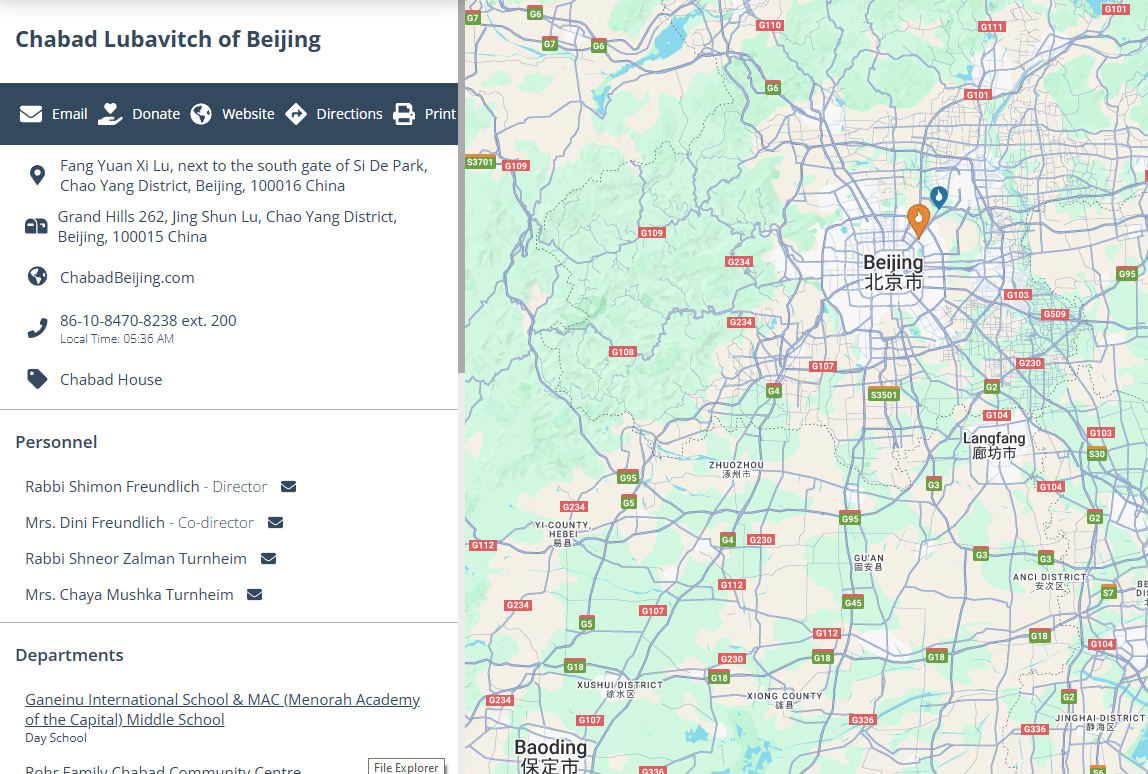The width and height of the screenshot is (1148, 774).
Task: Print the listing page
Action: [425, 114]
